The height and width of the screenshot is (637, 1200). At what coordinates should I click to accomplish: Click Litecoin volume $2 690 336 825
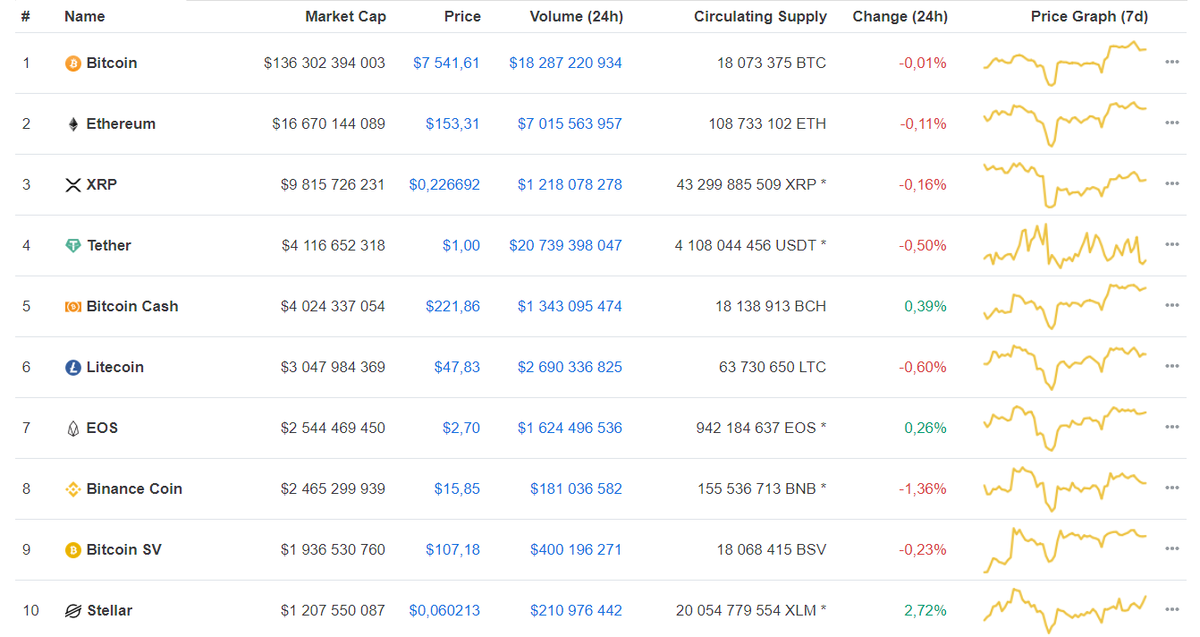569,368
